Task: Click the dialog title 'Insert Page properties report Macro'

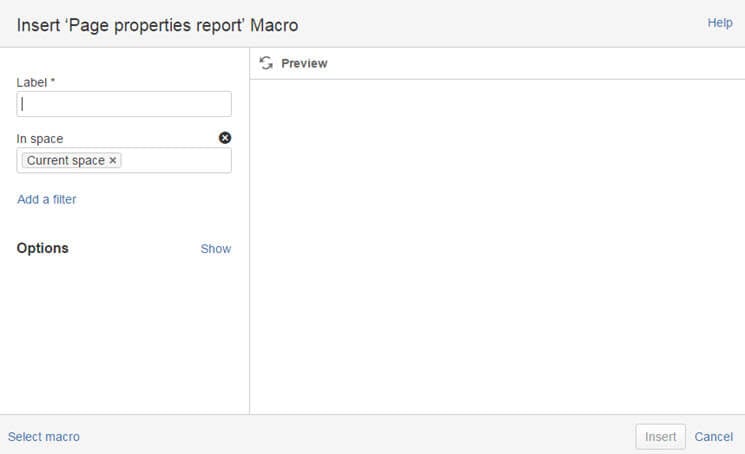Action: point(158,25)
